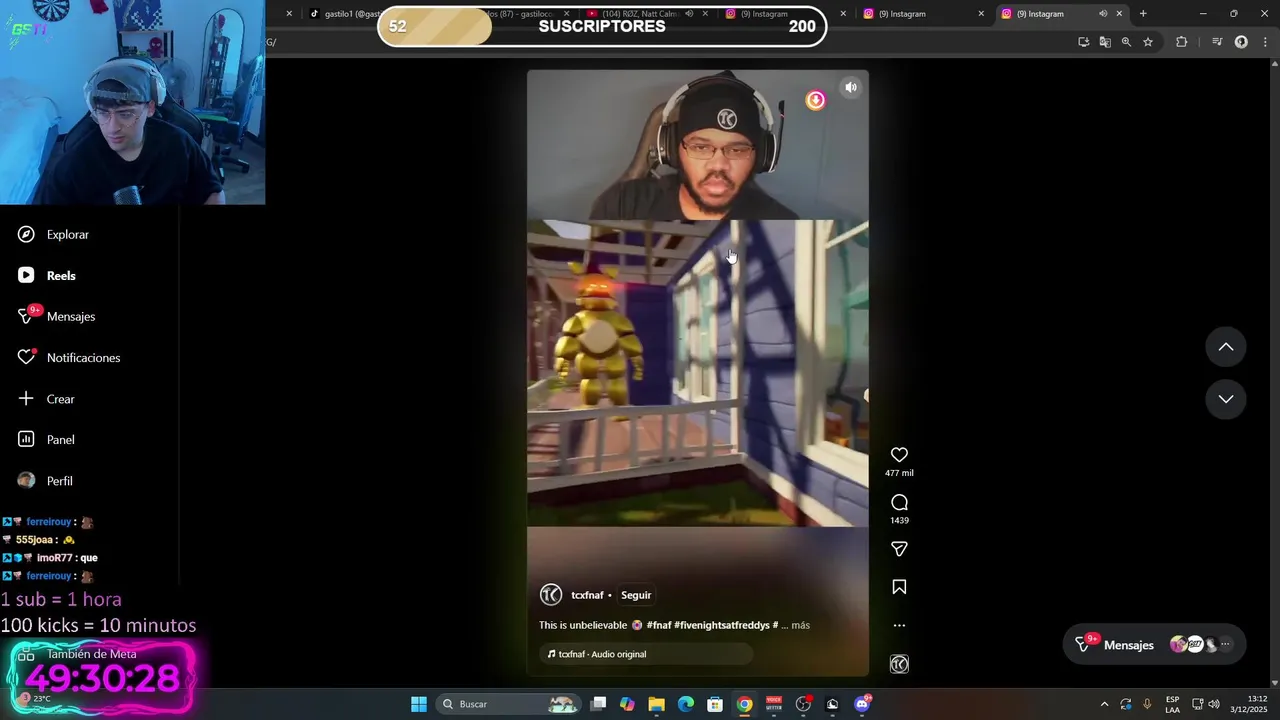Save the reel with bookmark icon
Viewport: 1280px width, 720px height.
pos(899,587)
